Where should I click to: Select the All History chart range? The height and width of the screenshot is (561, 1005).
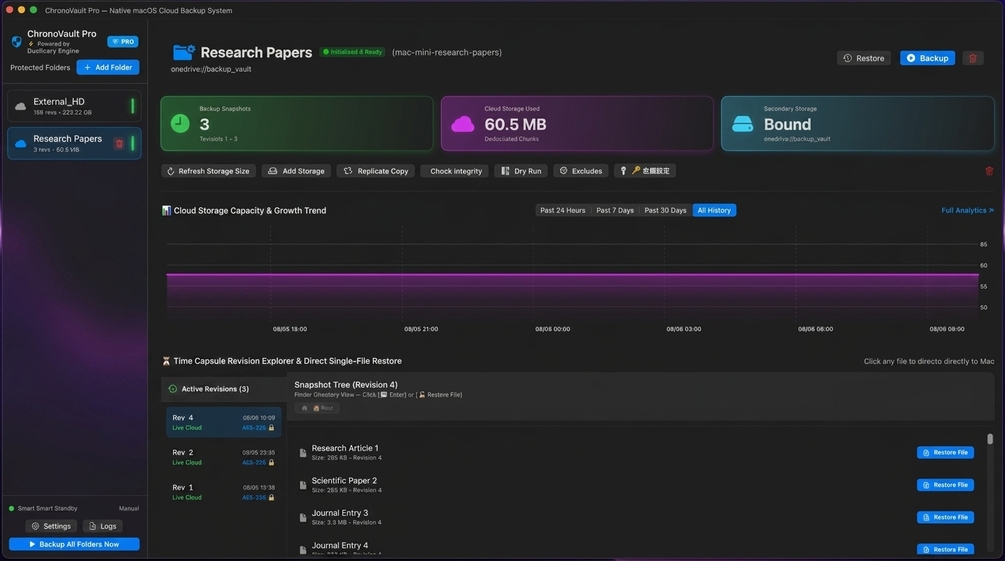714,210
